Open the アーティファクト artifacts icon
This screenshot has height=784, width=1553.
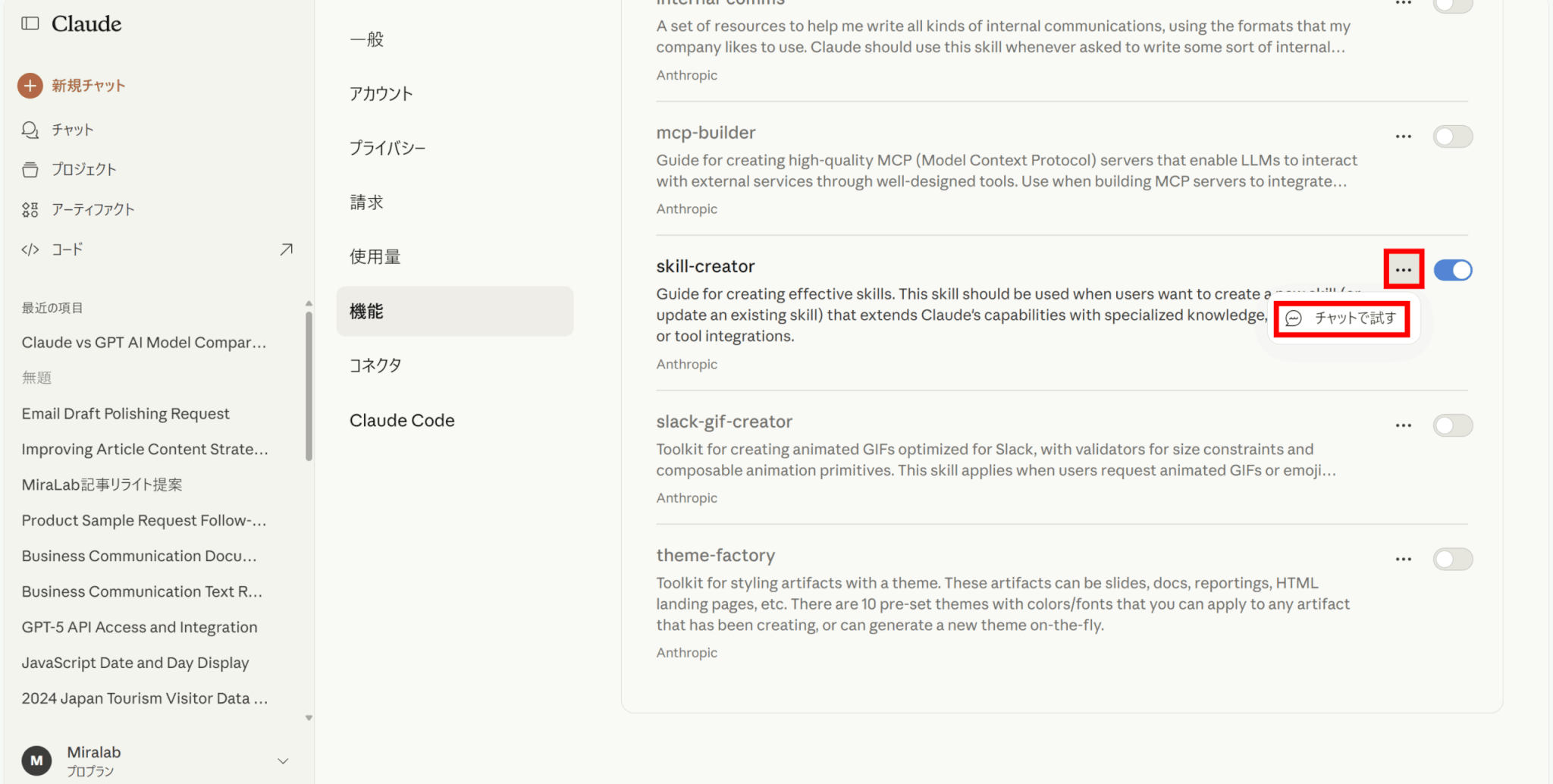coord(30,210)
